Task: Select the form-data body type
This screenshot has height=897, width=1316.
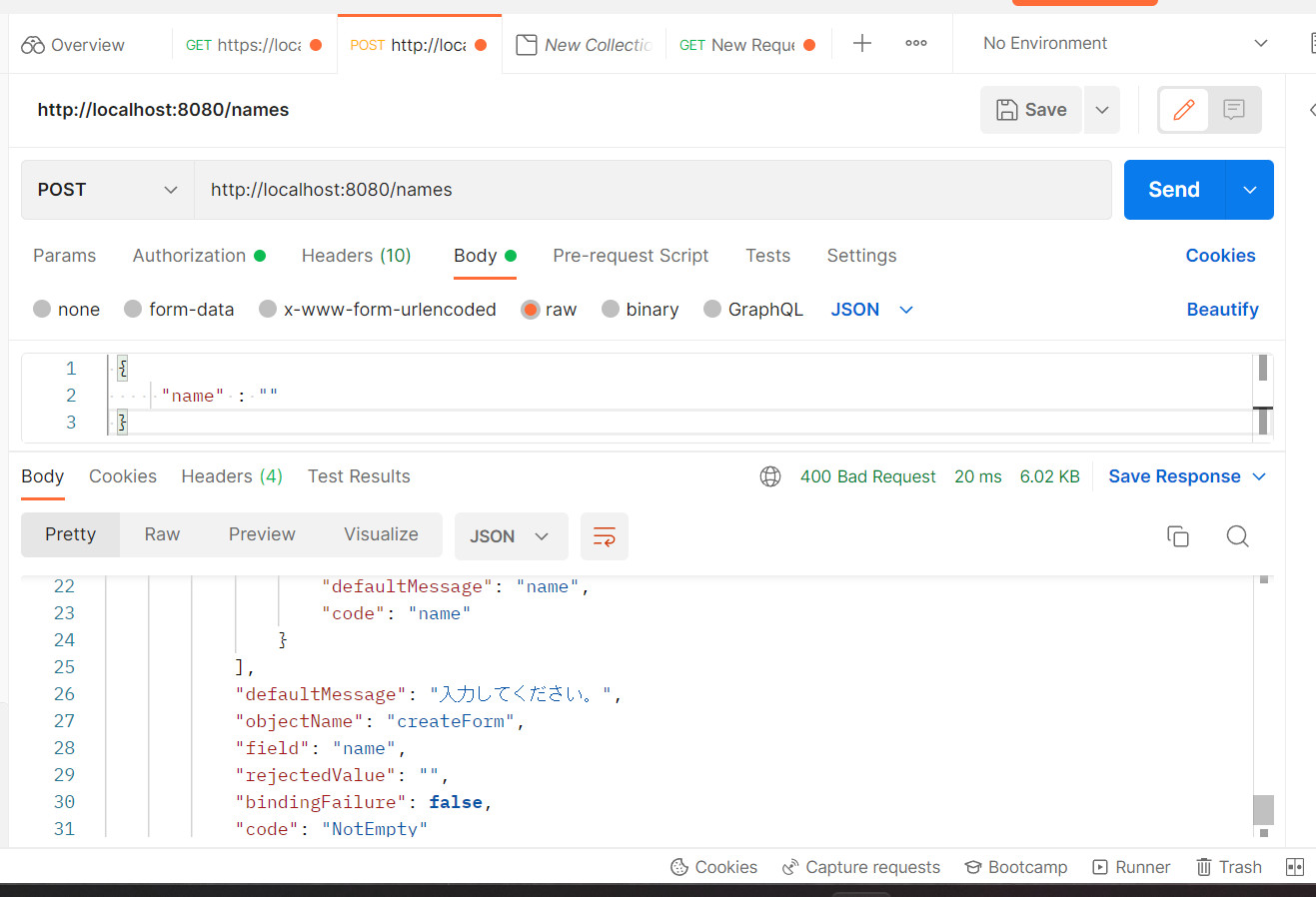Action: [179, 309]
